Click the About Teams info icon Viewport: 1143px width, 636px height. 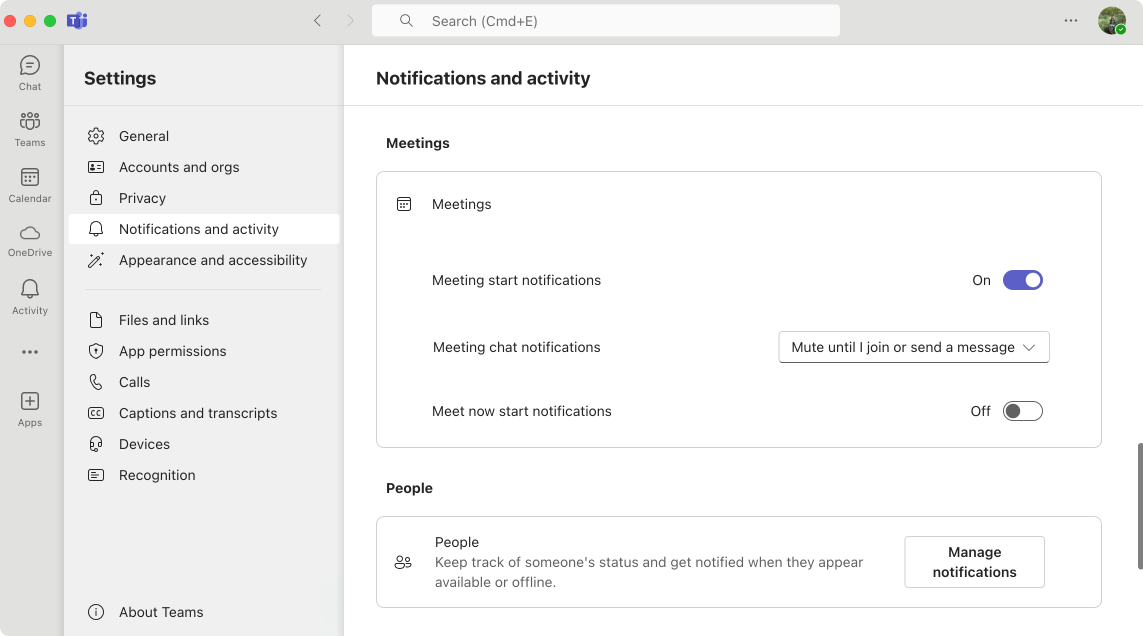96,612
